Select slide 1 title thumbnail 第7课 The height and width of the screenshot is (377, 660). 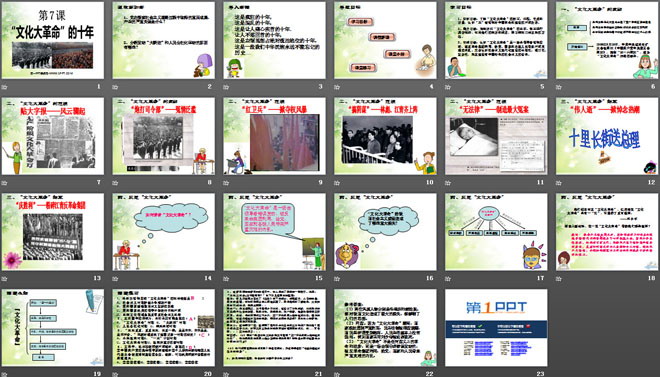pos(53,40)
